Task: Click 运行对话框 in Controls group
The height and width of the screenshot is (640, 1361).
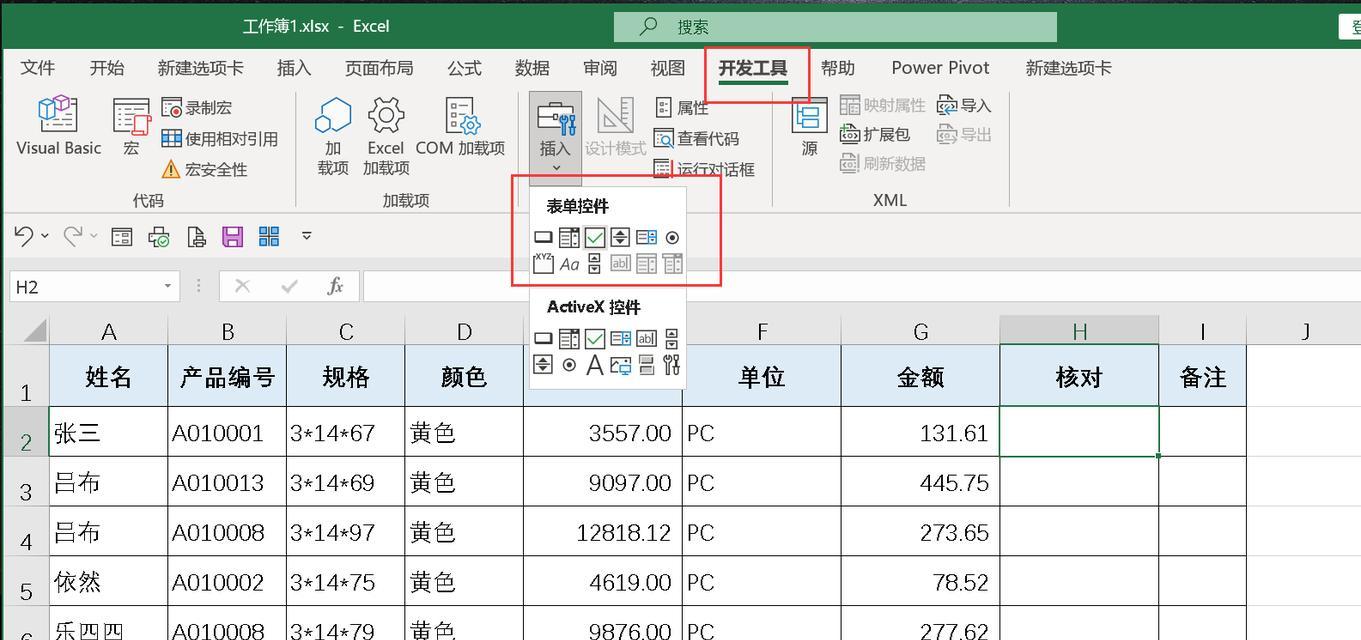Action: pos(704,169)
